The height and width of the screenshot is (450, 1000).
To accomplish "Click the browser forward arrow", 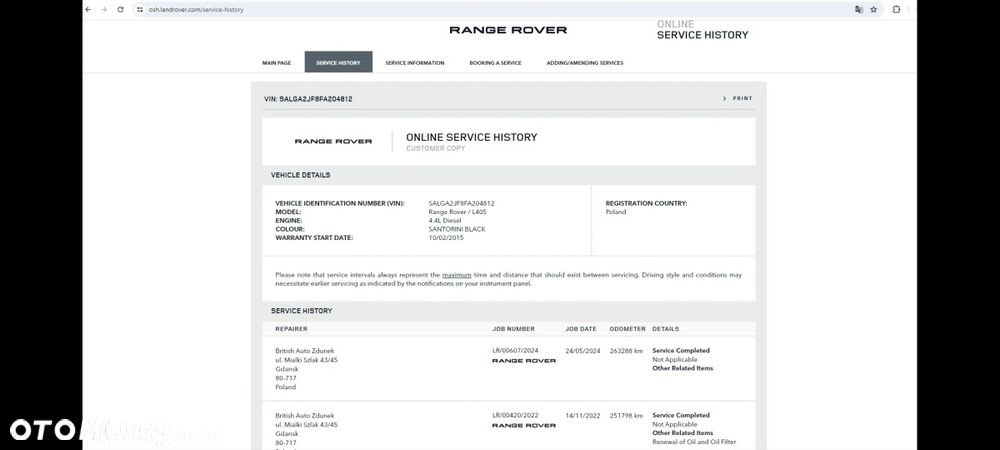I will click(104, 10).
